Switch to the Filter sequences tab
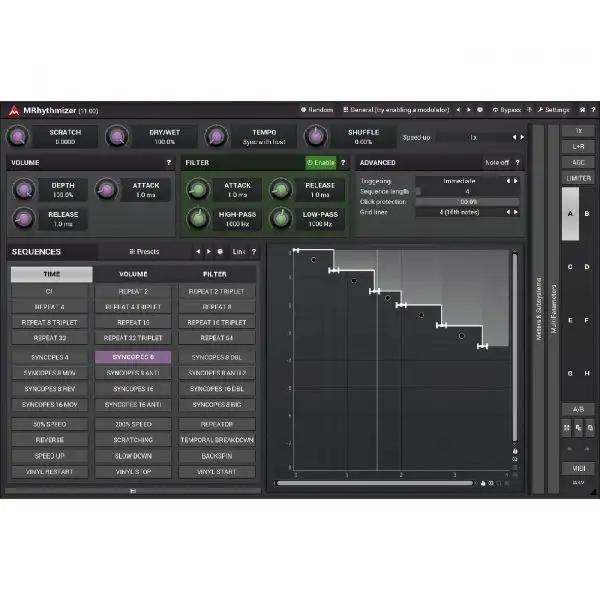The width and height of the screenshot is (600, 600). (x=215, y=273)
